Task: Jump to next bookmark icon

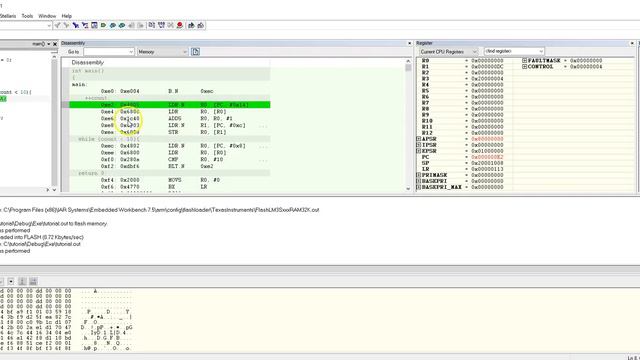Action: (x=122, y=25)
